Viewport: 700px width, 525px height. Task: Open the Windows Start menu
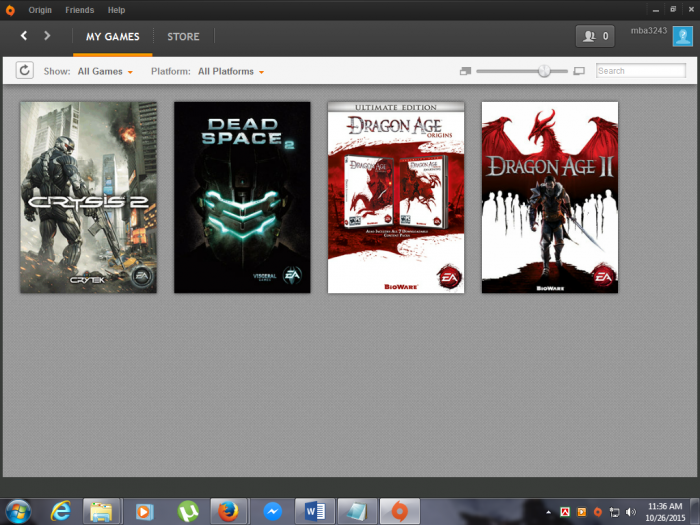pyautogui.click(x=18, y=512)
